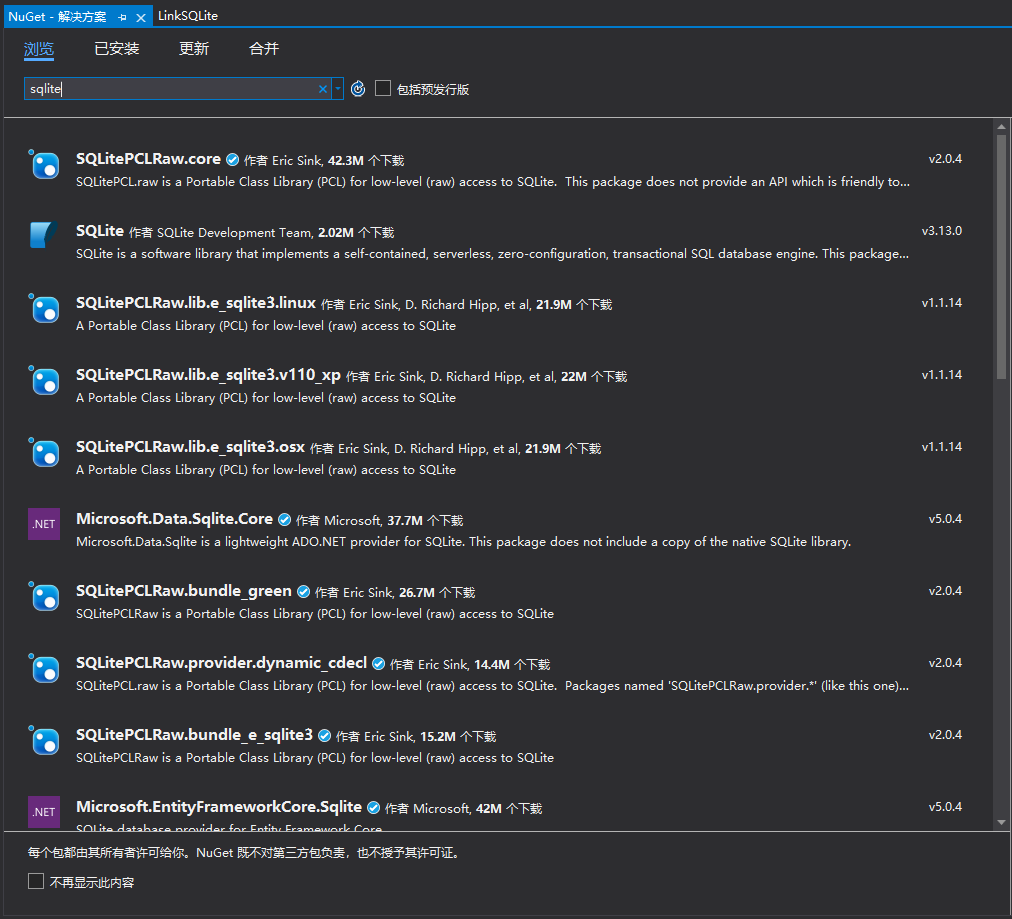
Task: Click the .NET icon for Microsoft.EntityFrameworkCore.Sqlite
Action: 43,811
